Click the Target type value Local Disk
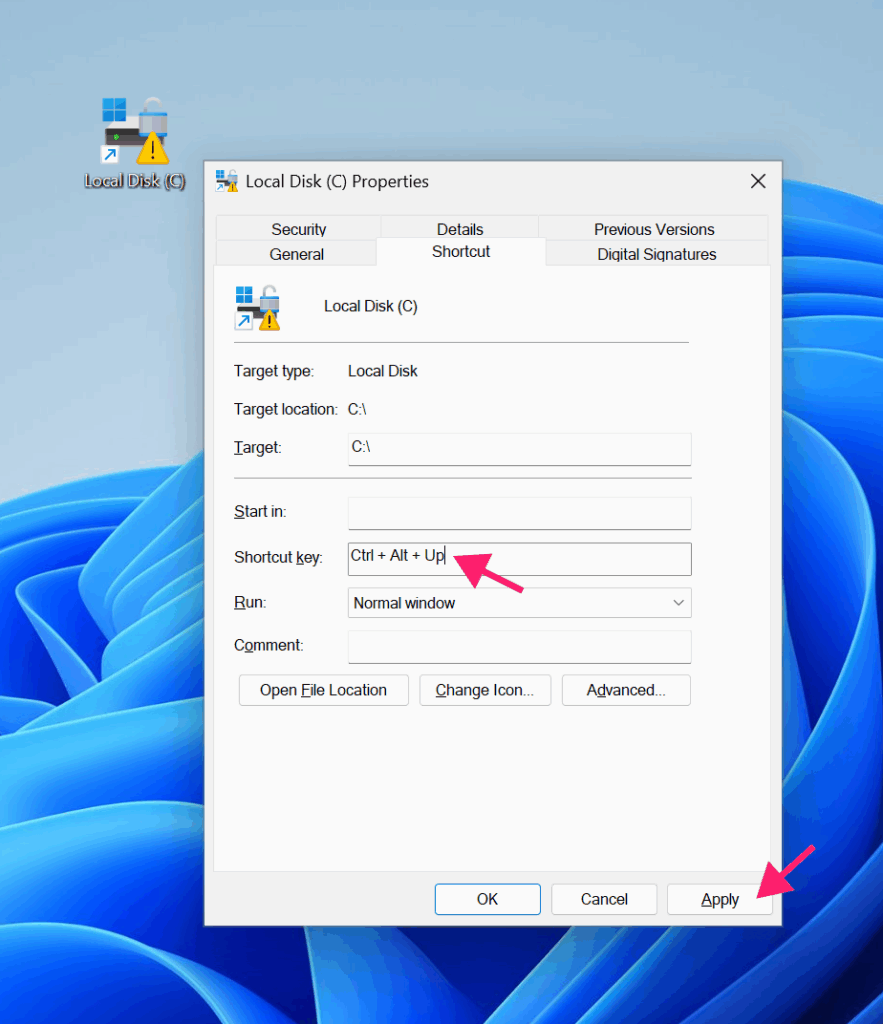This screenshot has width=883, height=1024. pos(382,371)
